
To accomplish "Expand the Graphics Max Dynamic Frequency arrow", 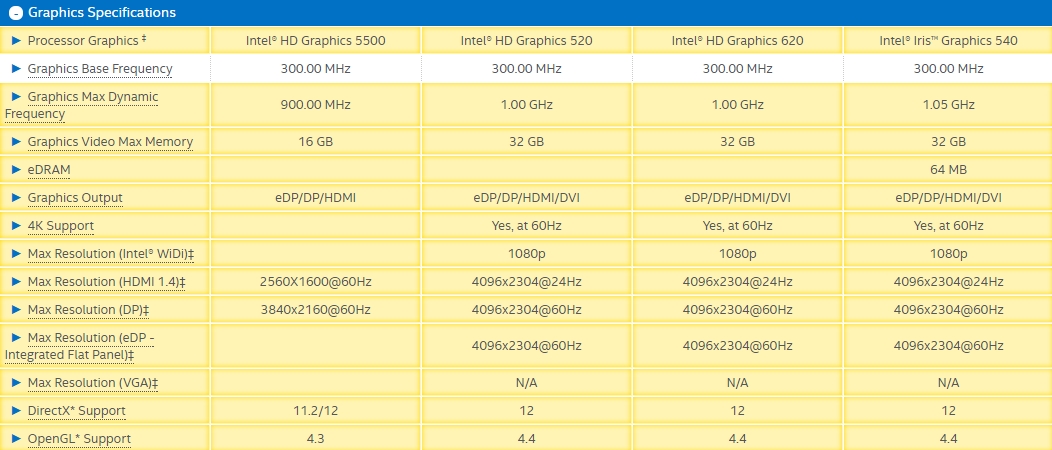I will click(17, 97).
